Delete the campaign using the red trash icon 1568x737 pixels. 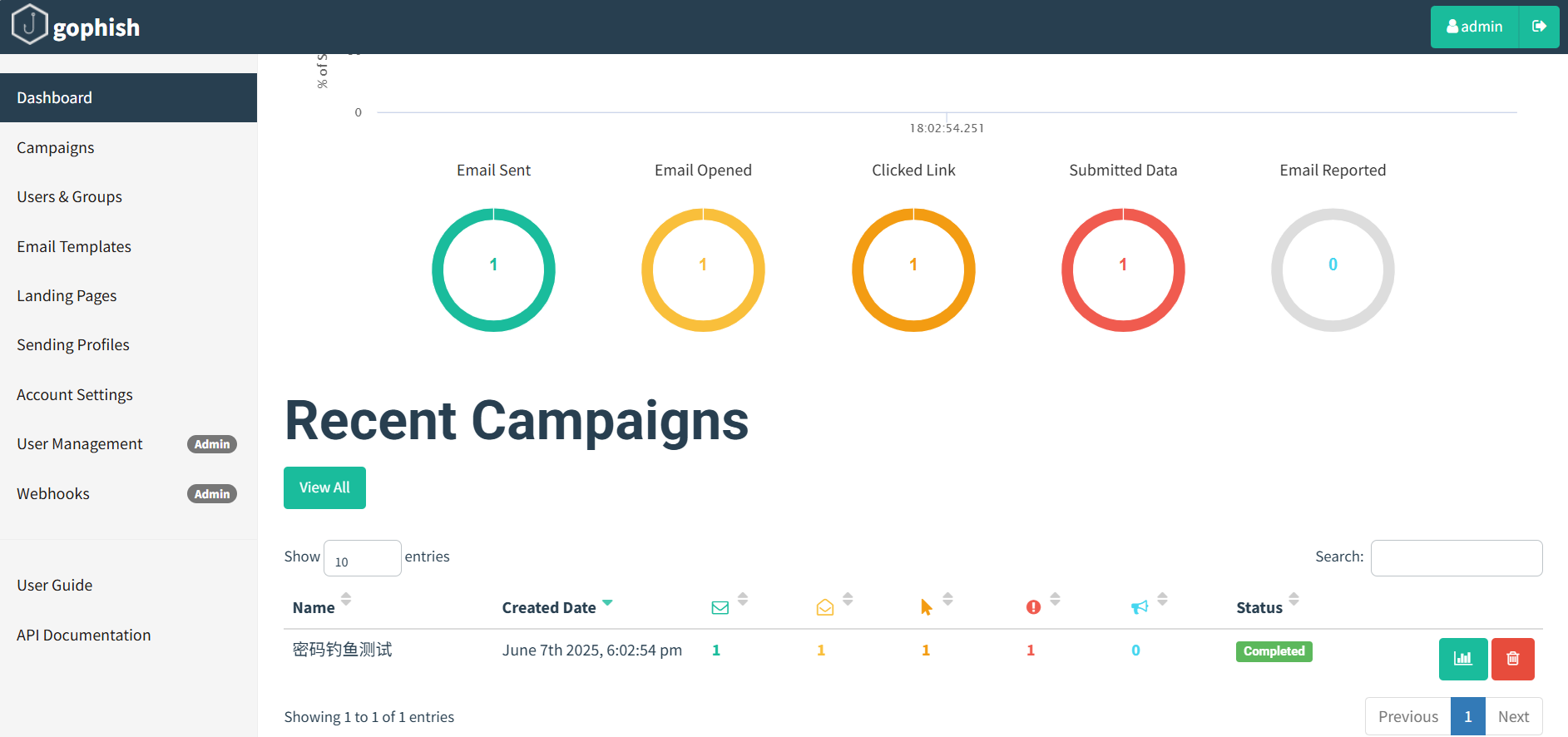point(1512,659)
